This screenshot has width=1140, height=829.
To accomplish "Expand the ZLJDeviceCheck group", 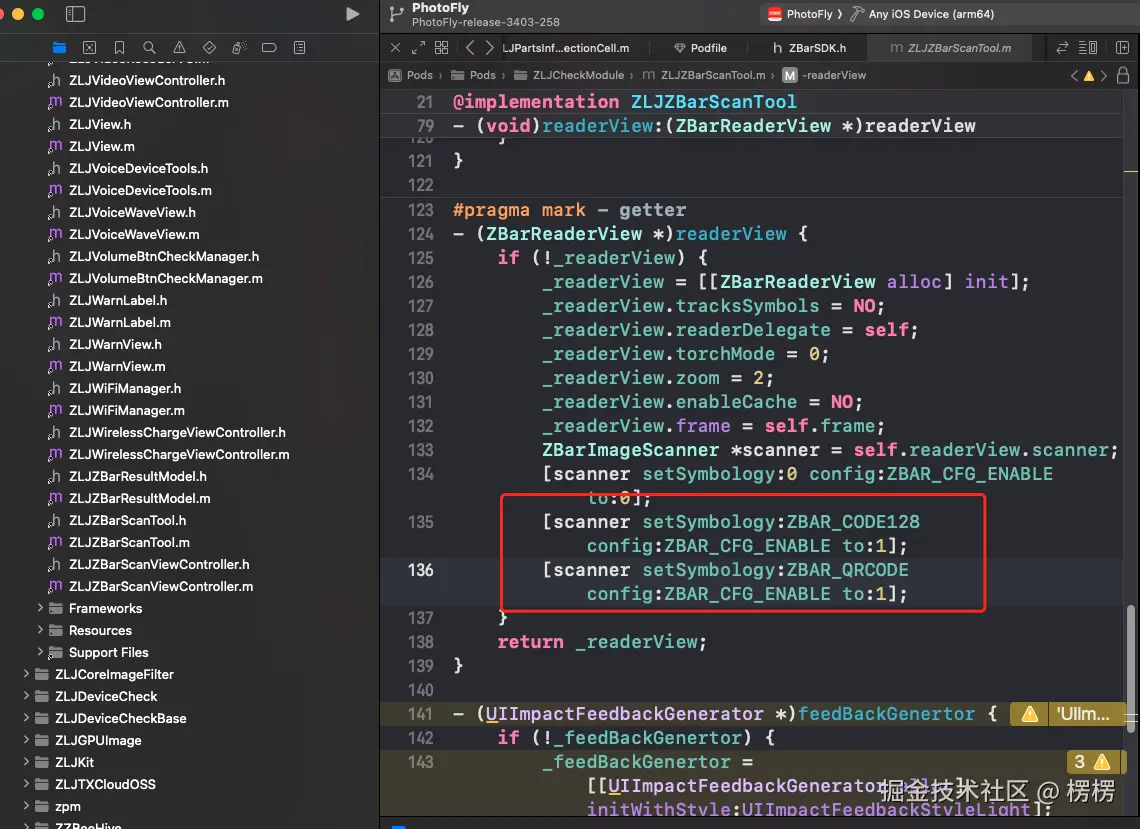I will pyautogui.click(x=26, y=696).
